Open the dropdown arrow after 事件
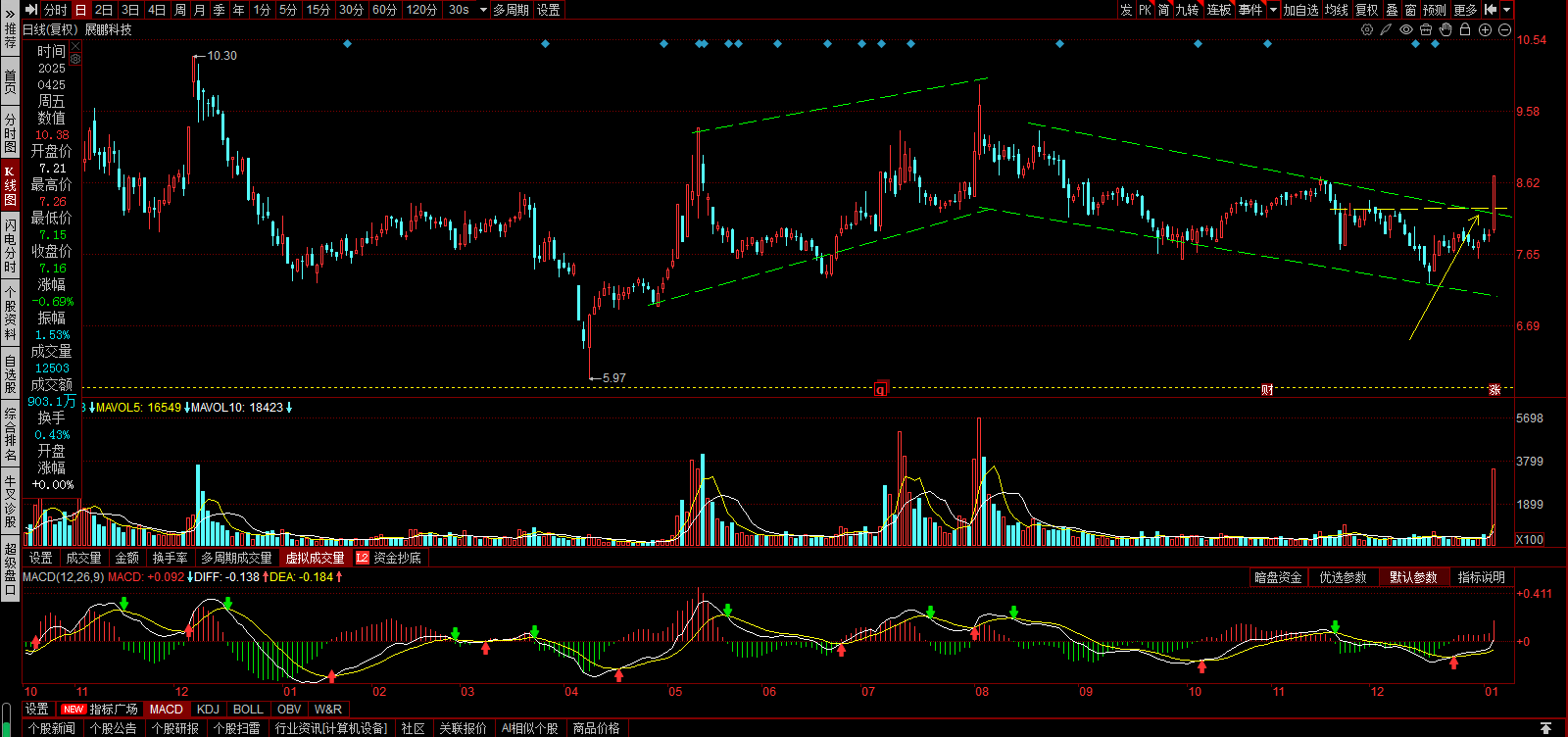Viewport: 1568px width, 737px height. [1273, 10]
